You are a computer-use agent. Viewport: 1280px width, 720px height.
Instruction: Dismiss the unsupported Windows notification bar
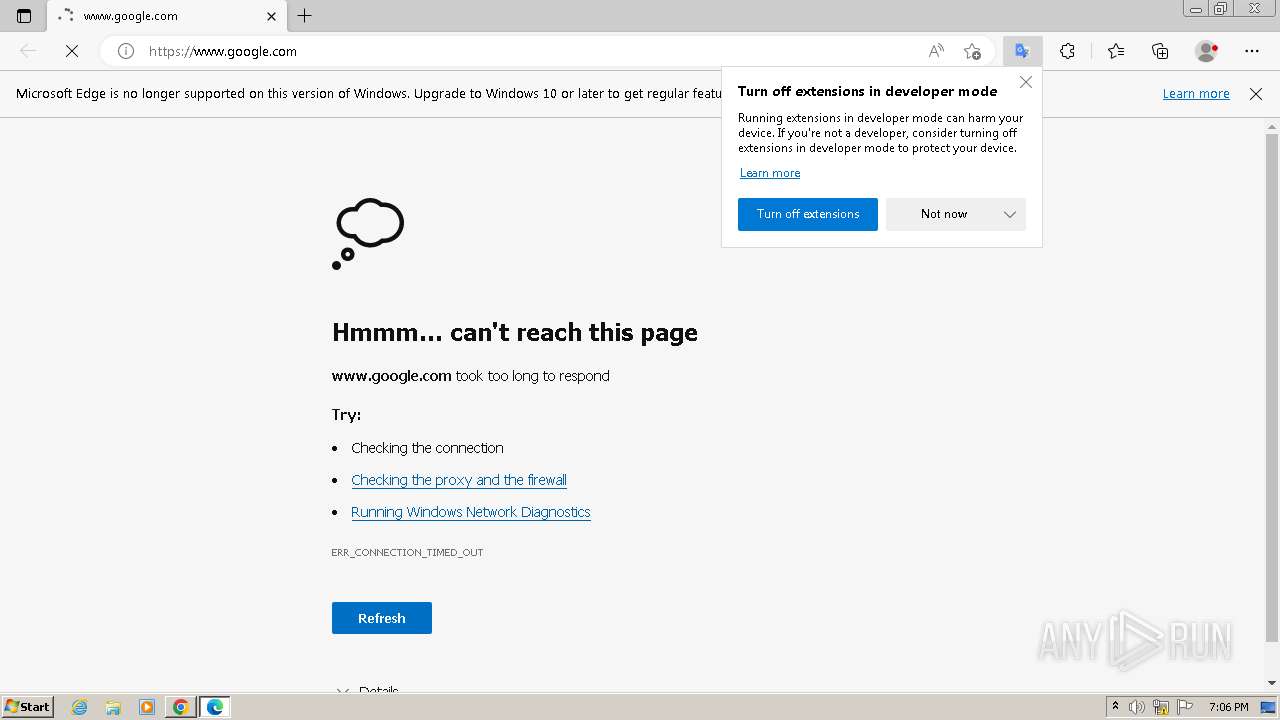pos(1256,93)
